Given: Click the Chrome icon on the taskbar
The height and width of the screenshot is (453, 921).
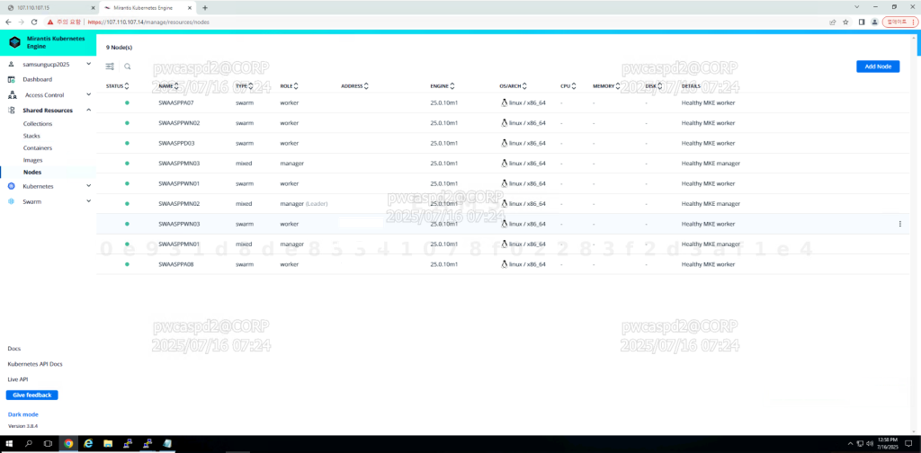Looking at the screenshot, I should (x=69, y=444).
